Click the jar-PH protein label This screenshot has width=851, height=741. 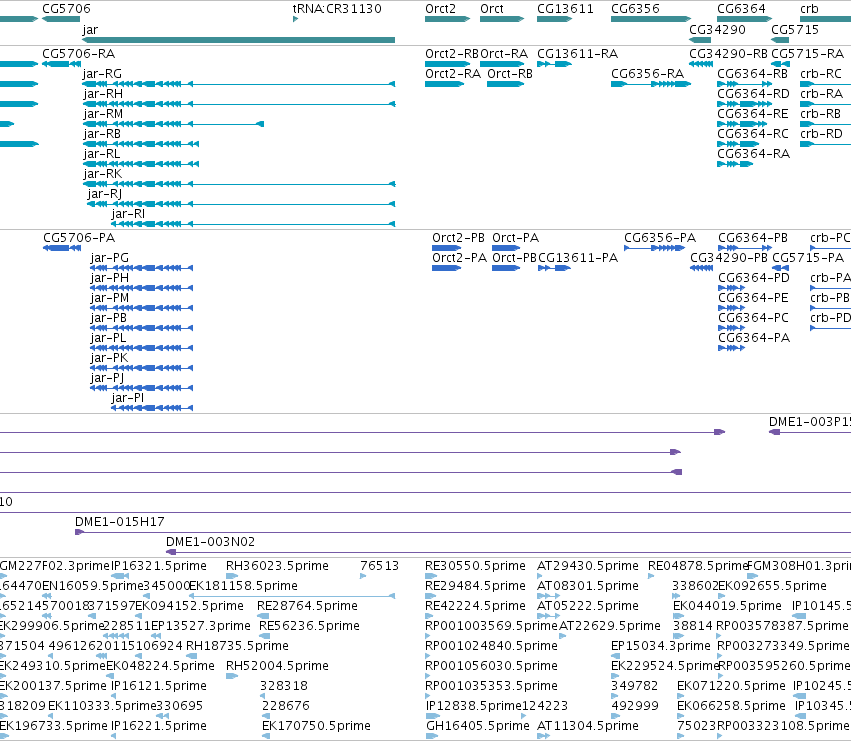110,278
